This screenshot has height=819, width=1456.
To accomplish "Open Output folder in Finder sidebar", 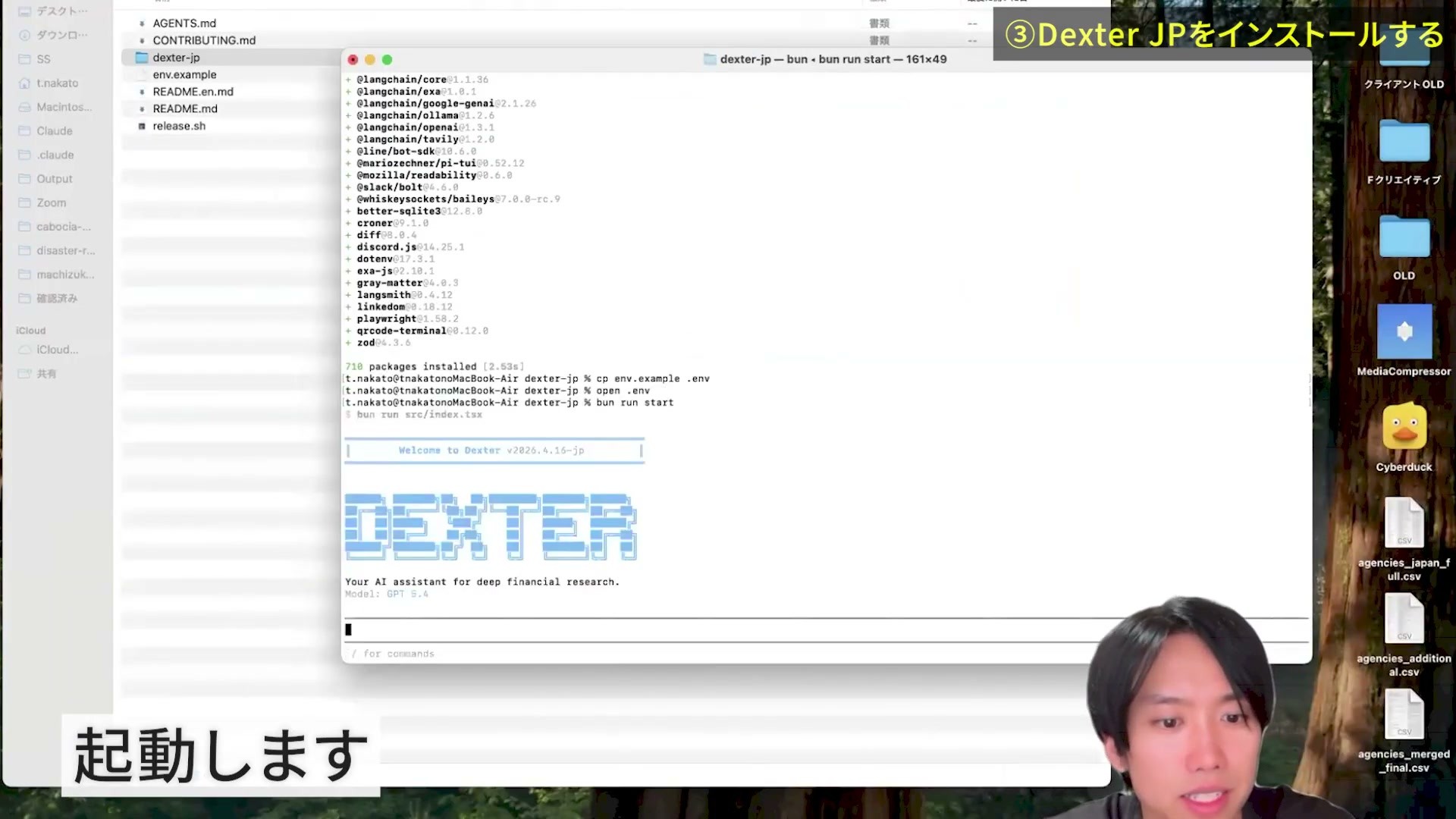I will click(x=55, y=179).
